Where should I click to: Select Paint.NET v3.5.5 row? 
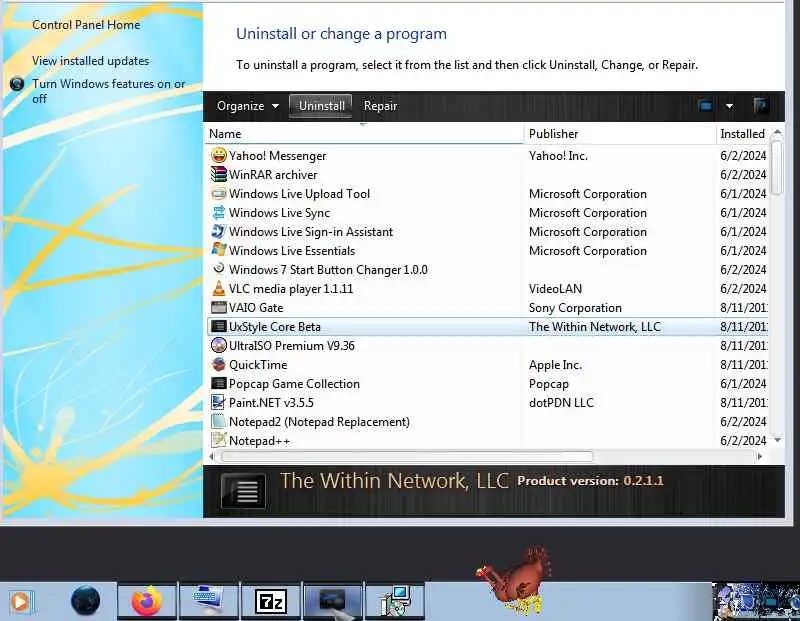pos(488,402)
